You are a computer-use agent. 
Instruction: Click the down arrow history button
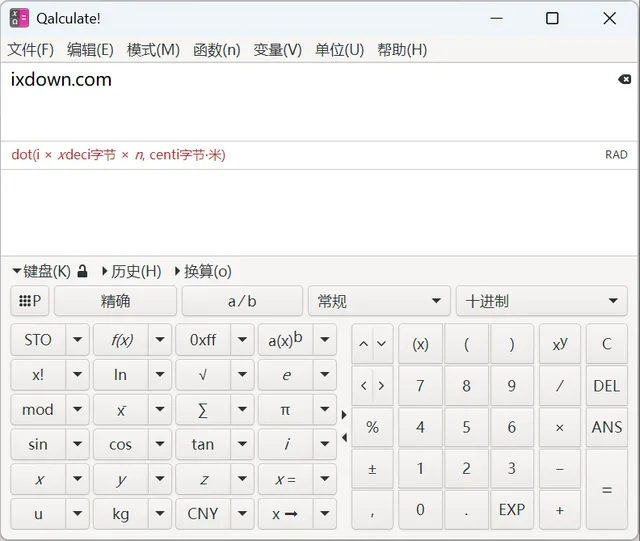coord(382,344)
